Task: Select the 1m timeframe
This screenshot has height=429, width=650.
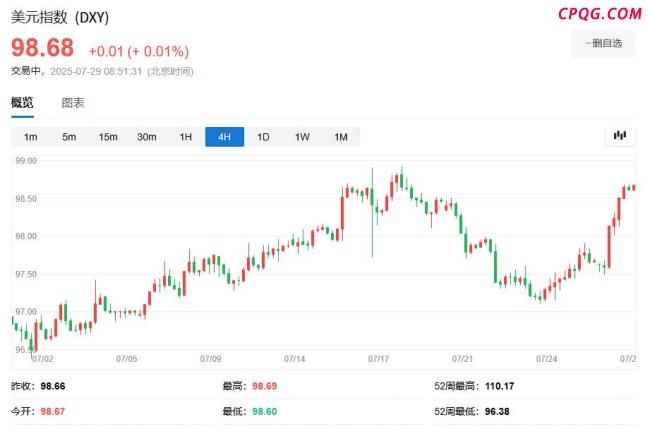Action: [x=30, y=137]
